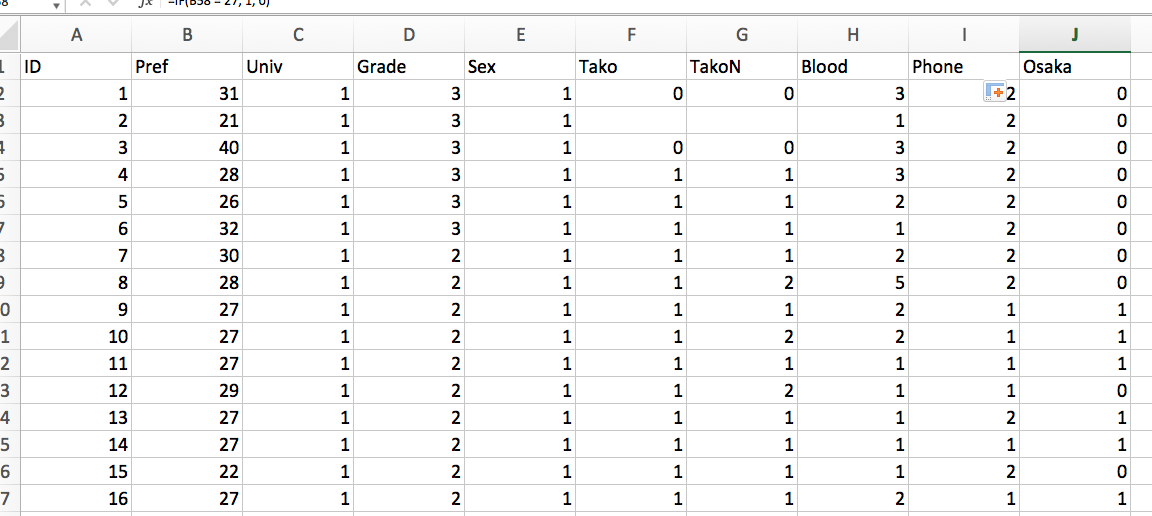Screen dimensions: 1152x516
Task: Select the empty Tako cell for ID 2
Action: click(630, 121)
